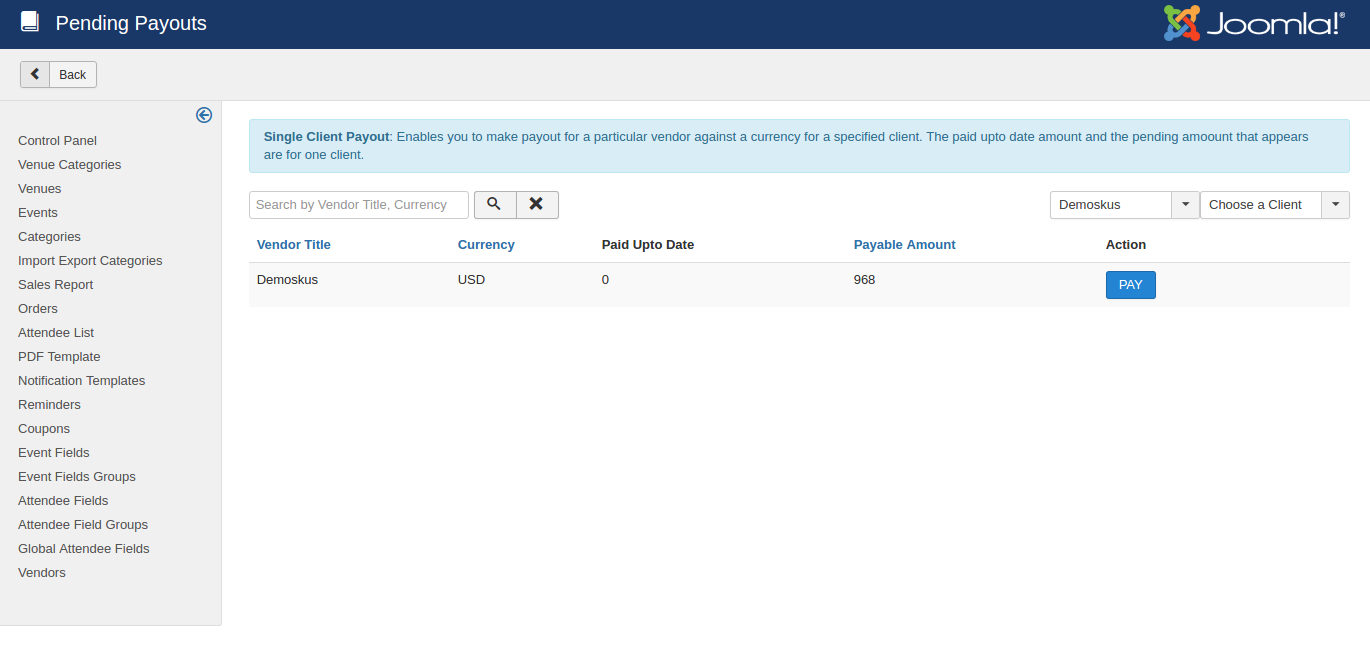Open Attendee List in the sidebar

[x=56, y=333]
